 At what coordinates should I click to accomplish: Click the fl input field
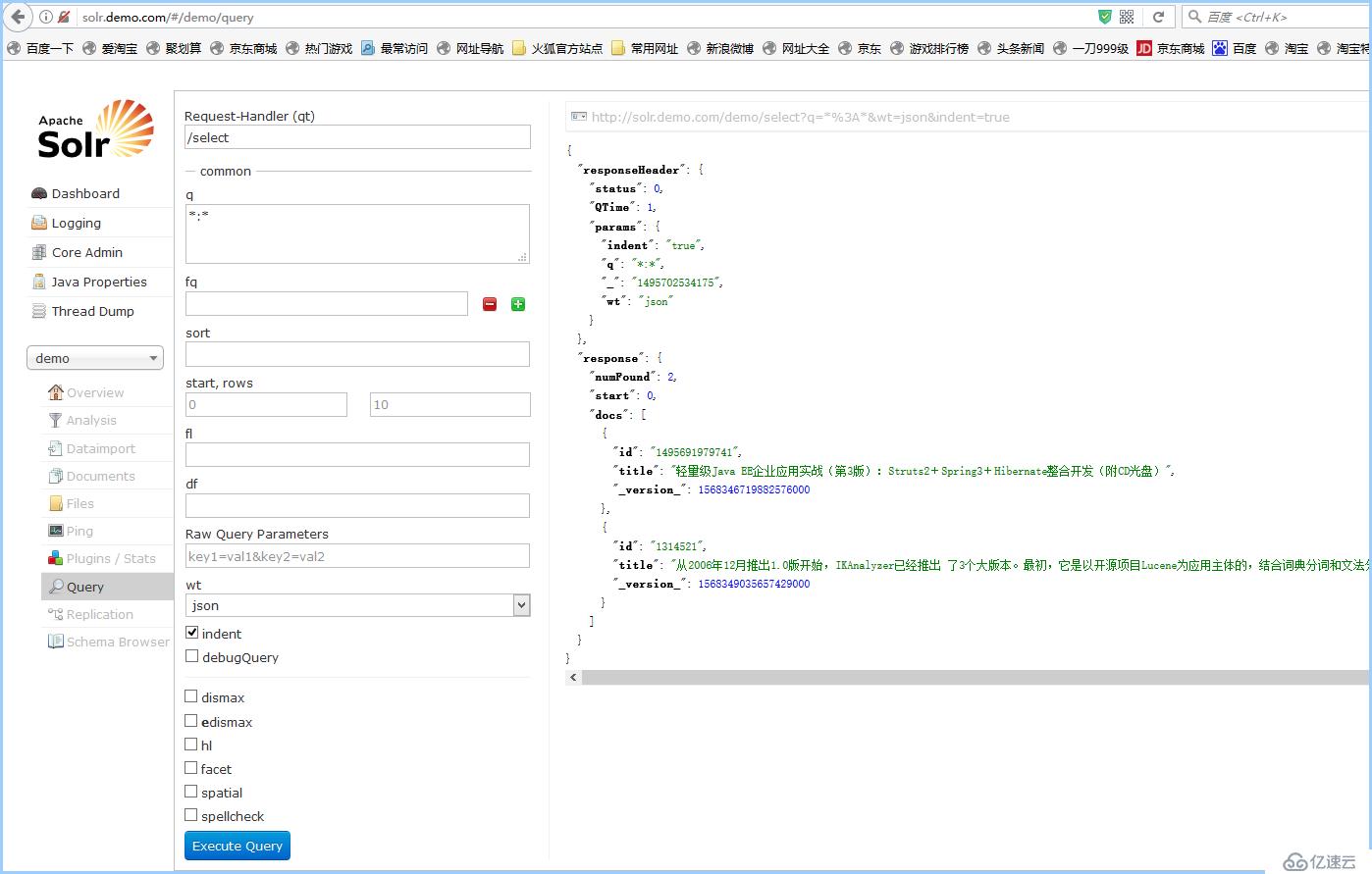[357, 454]
